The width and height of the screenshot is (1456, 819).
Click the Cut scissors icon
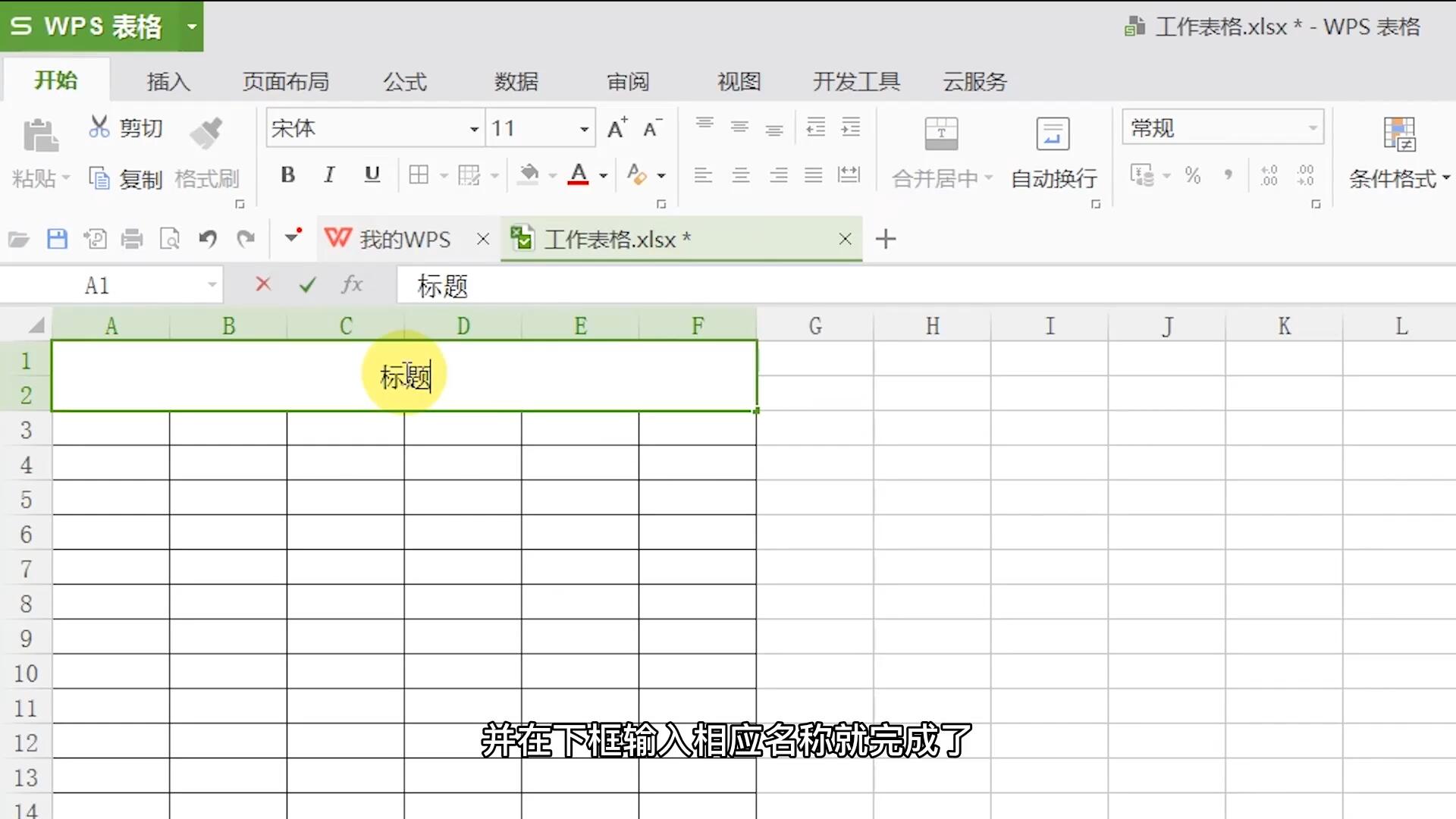(x=99, y=127)
